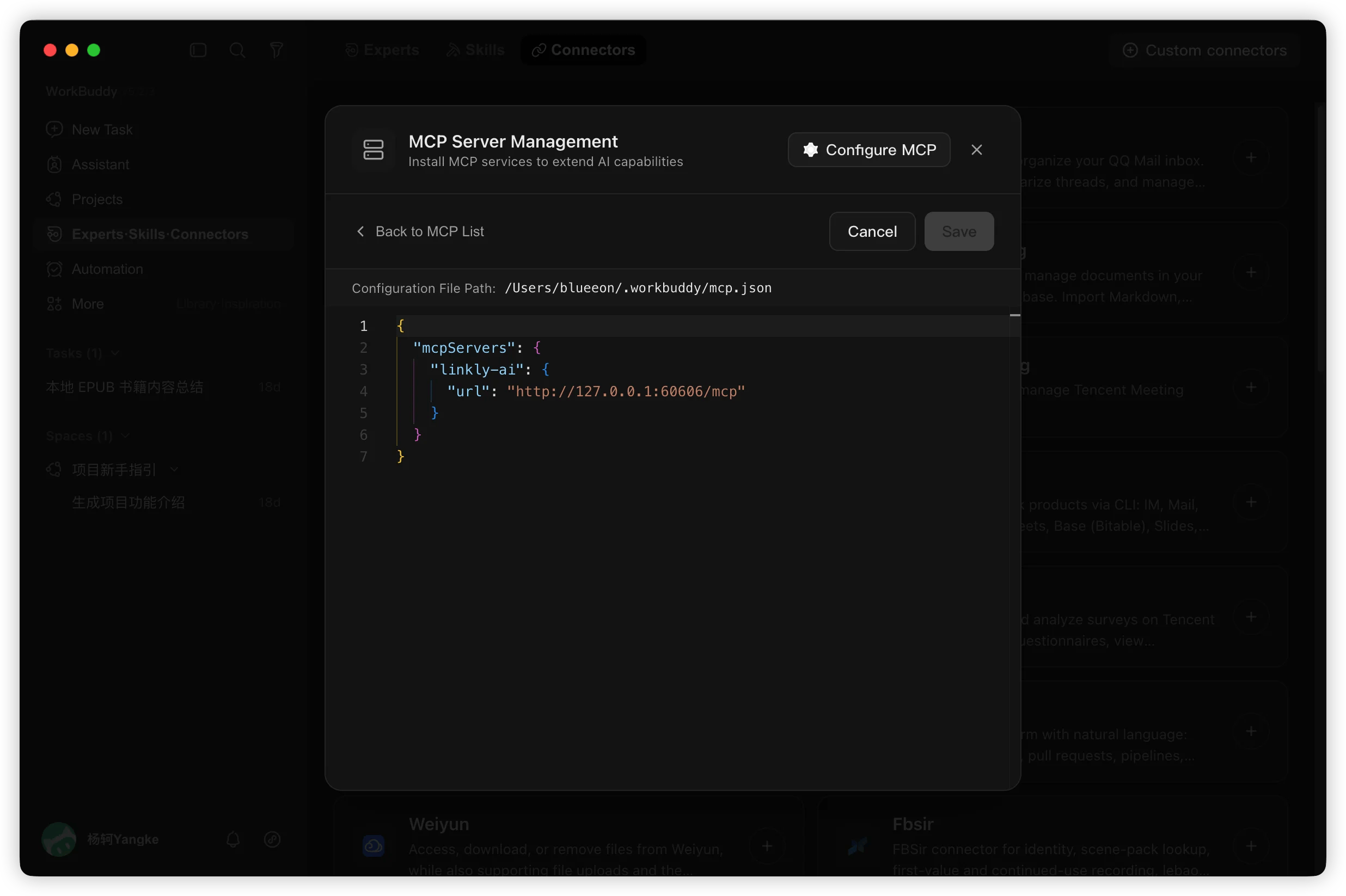Add the Tencent survey connector plus
Screen dimensions: 1346x896
[1251, 617]
